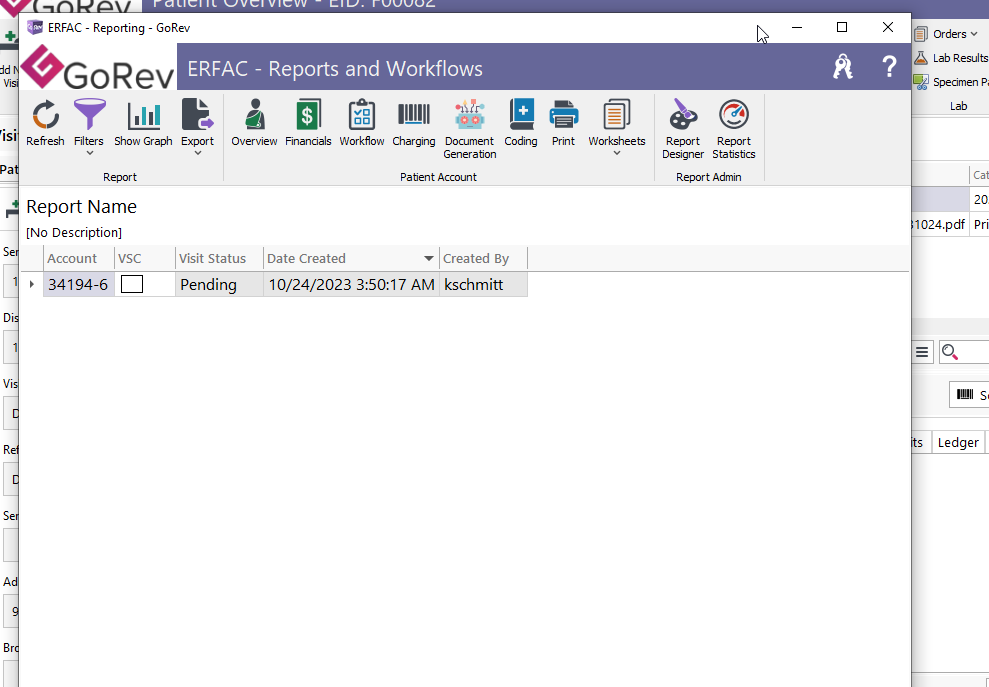Open Lab Results in background window

[x=951, y=58]
